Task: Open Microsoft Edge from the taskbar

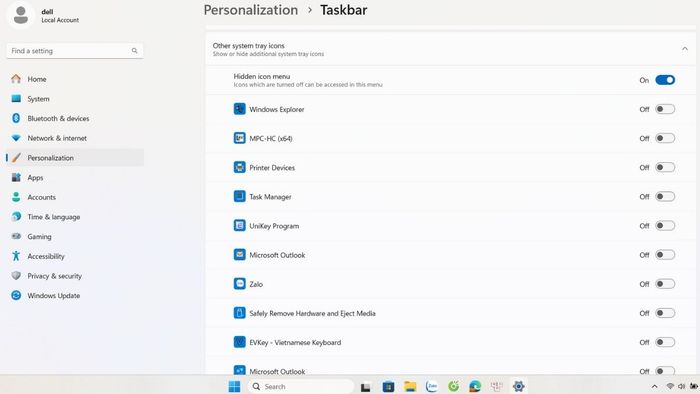Action: click(x=475, y=386)
